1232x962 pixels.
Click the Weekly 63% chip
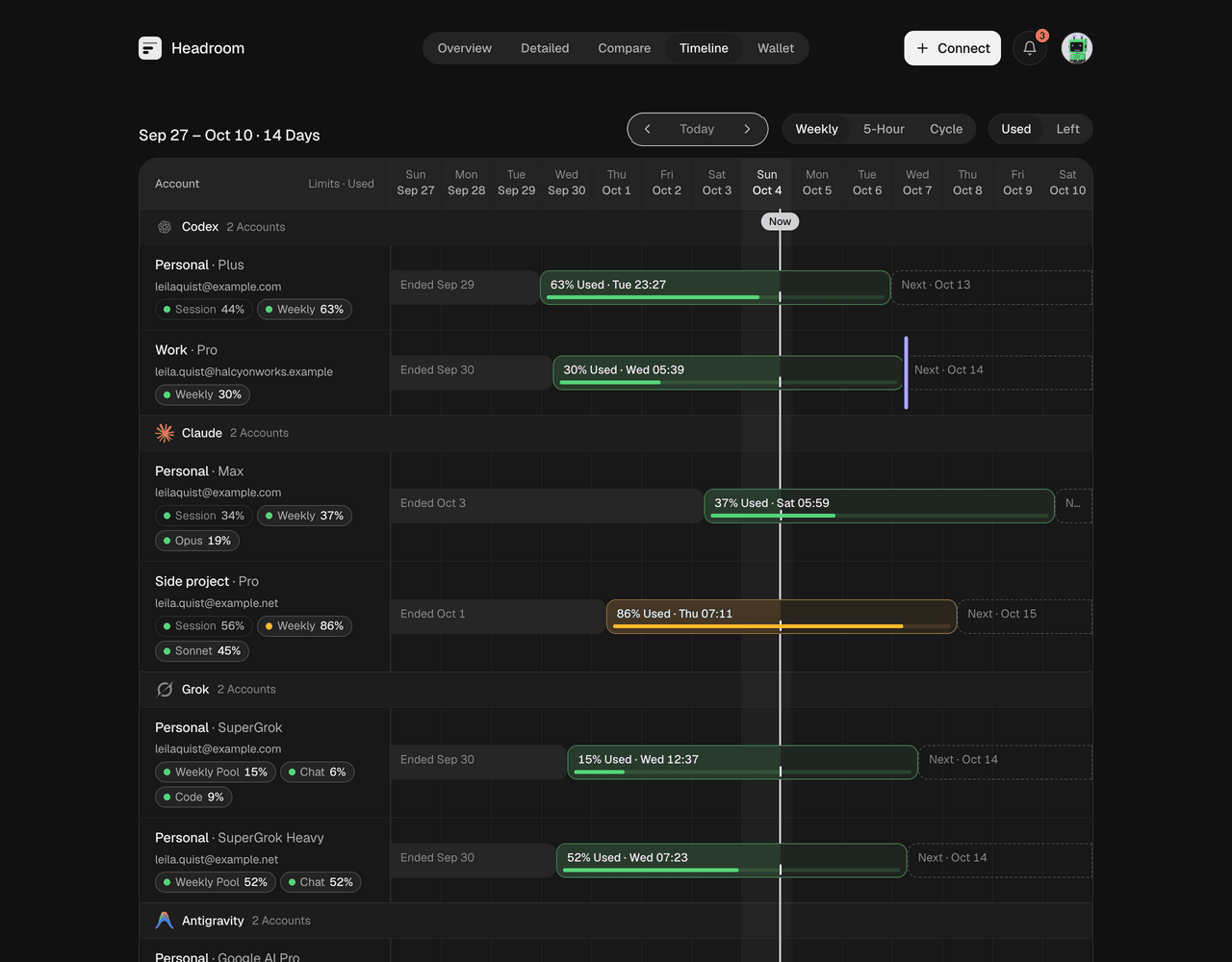[x=304, y=310]
